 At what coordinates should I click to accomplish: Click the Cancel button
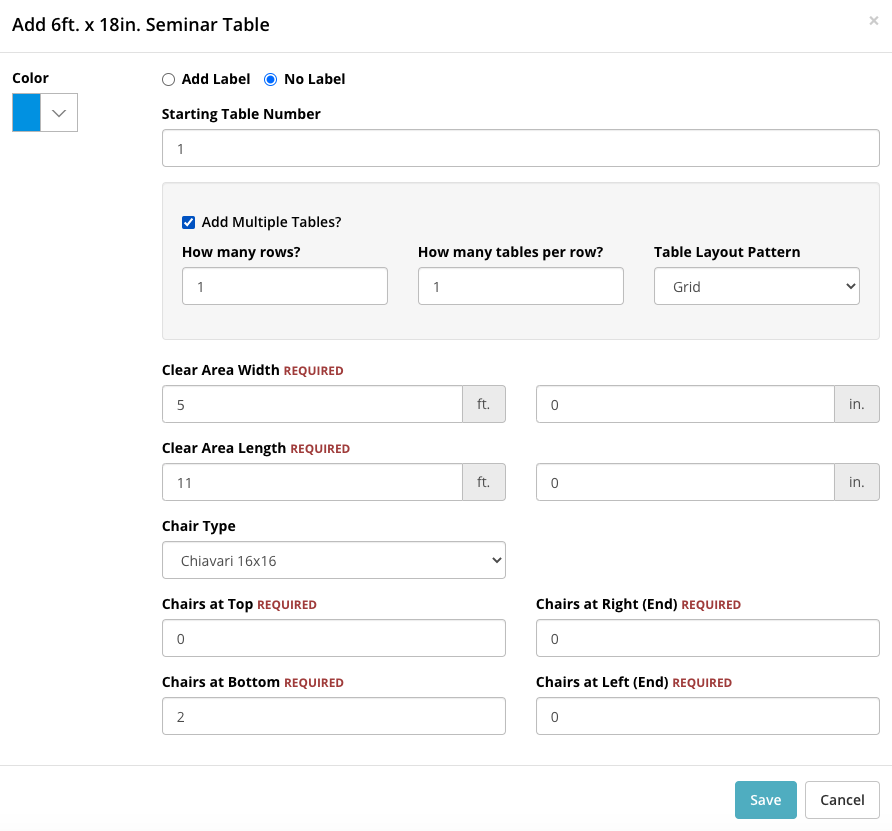[842, 800]
